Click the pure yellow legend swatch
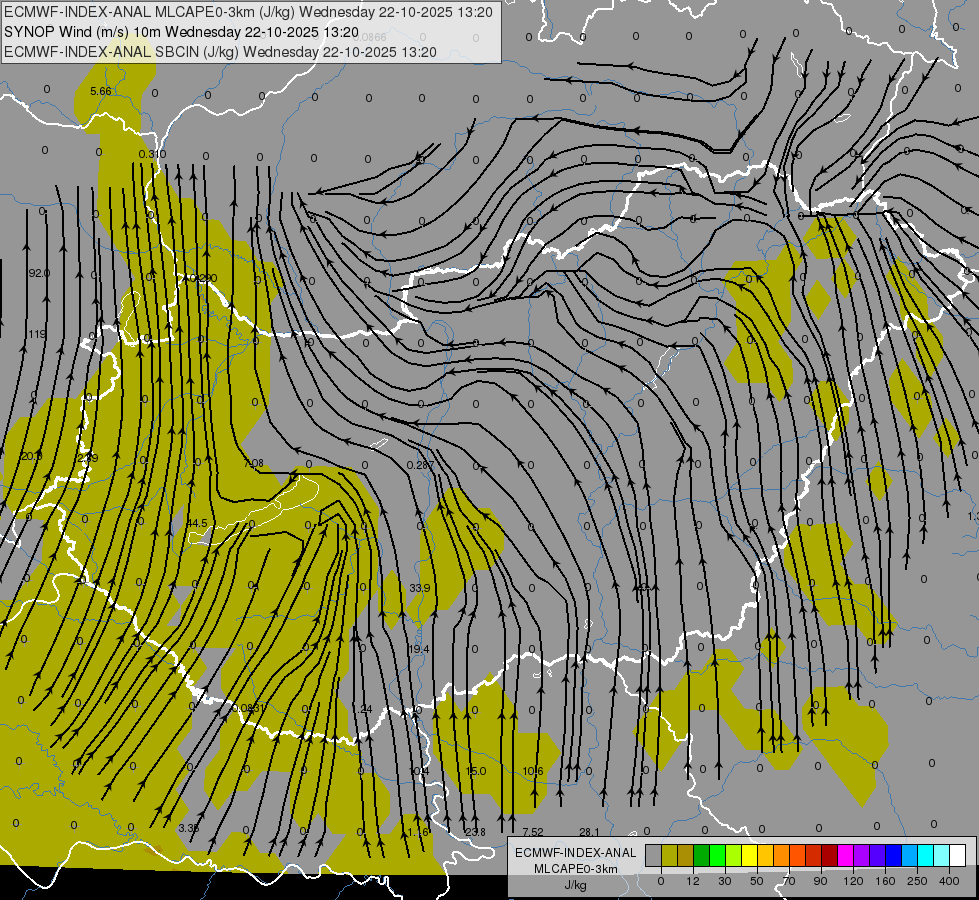 coord(750,856)
